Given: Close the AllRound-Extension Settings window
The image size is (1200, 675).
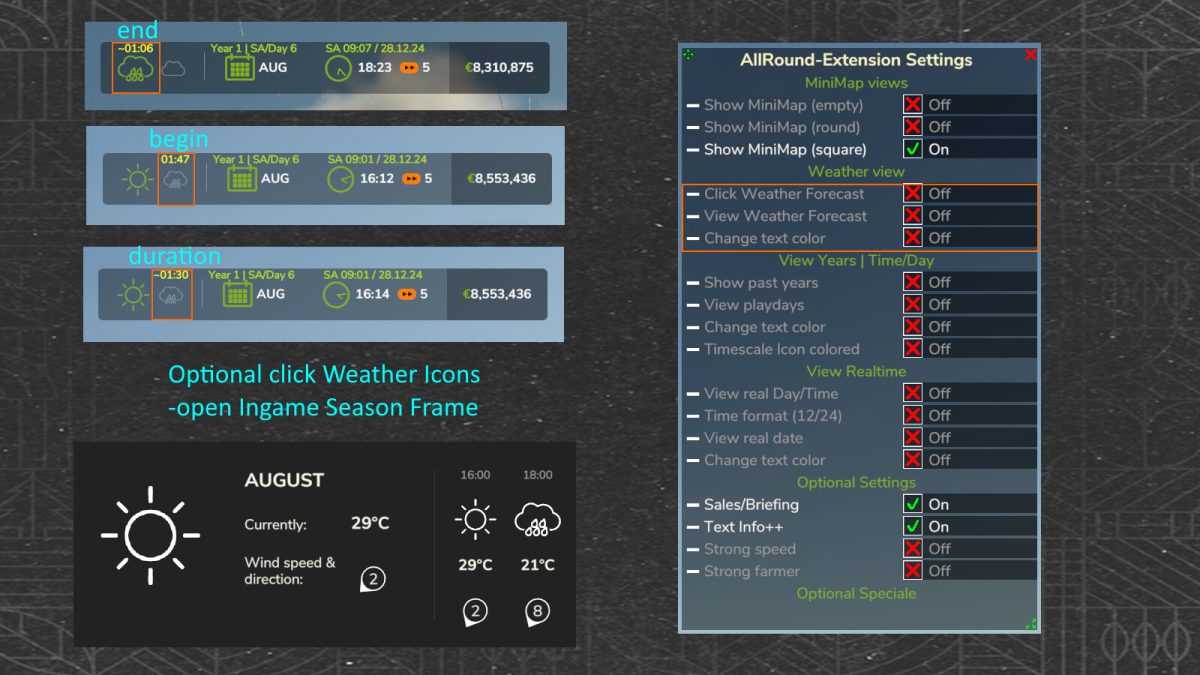Looking at the screenshot, I should click(x=1030, y=54).
